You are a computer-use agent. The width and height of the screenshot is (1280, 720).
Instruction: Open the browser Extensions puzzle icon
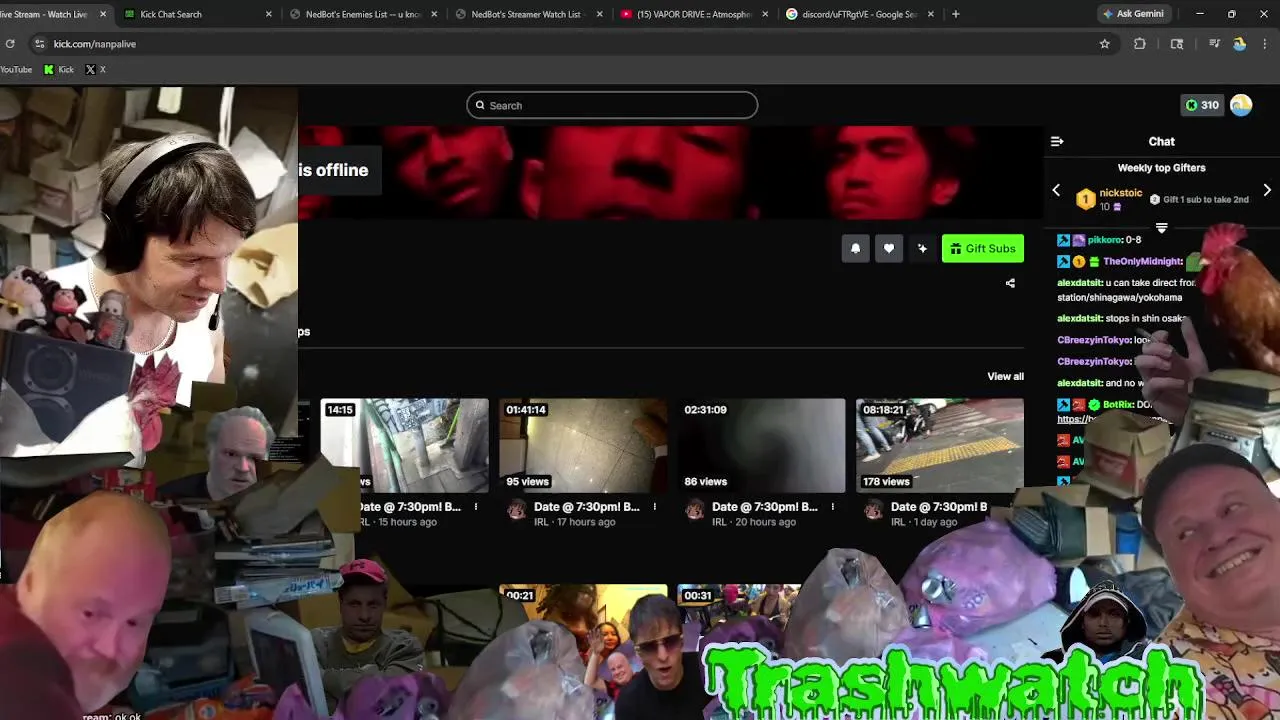[1140, 44]
